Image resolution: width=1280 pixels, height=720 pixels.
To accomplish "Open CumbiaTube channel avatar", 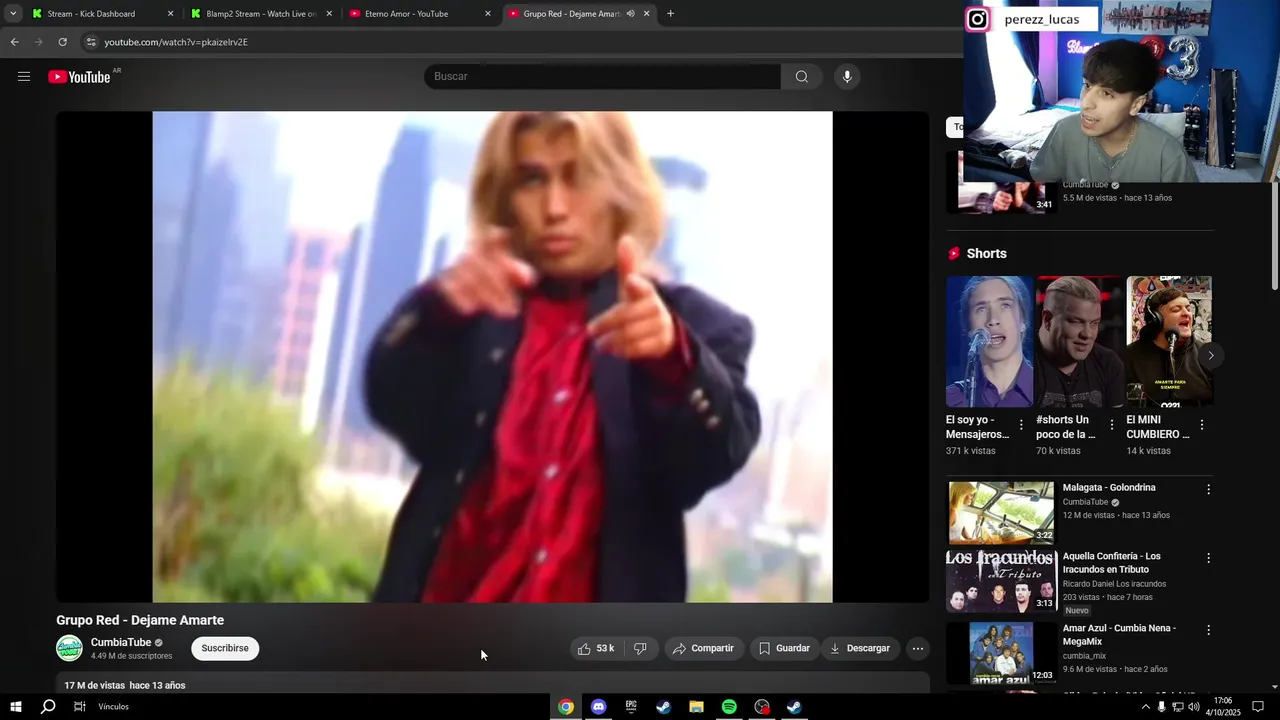I will point(69,648).
